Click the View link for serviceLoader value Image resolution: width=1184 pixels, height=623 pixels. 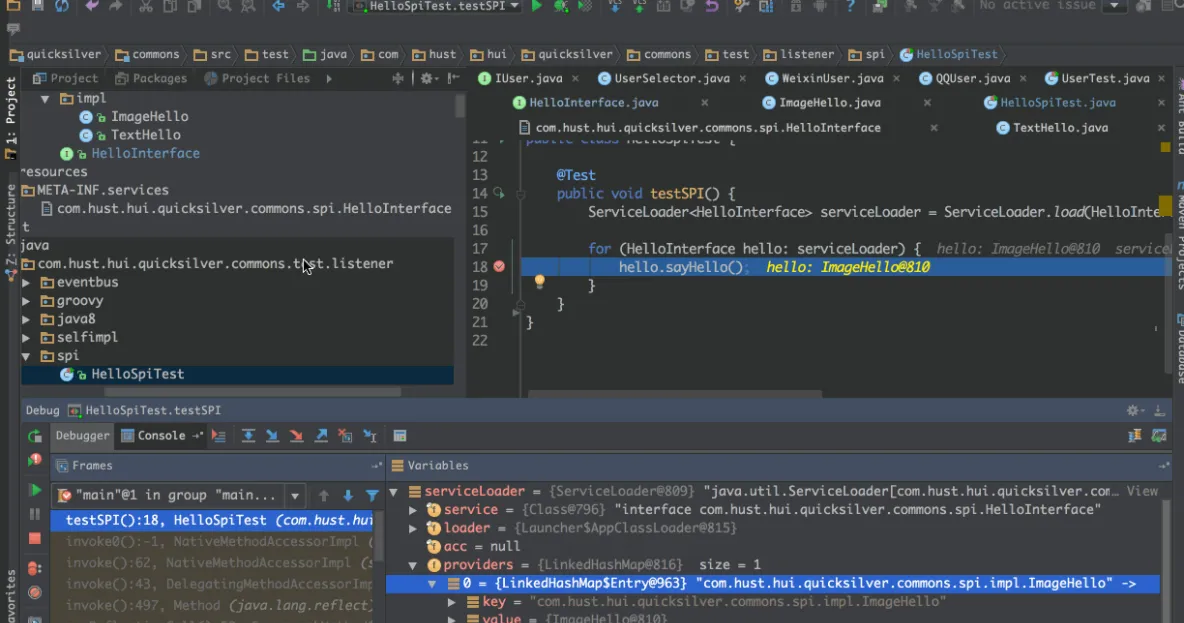click(1142, 492)
